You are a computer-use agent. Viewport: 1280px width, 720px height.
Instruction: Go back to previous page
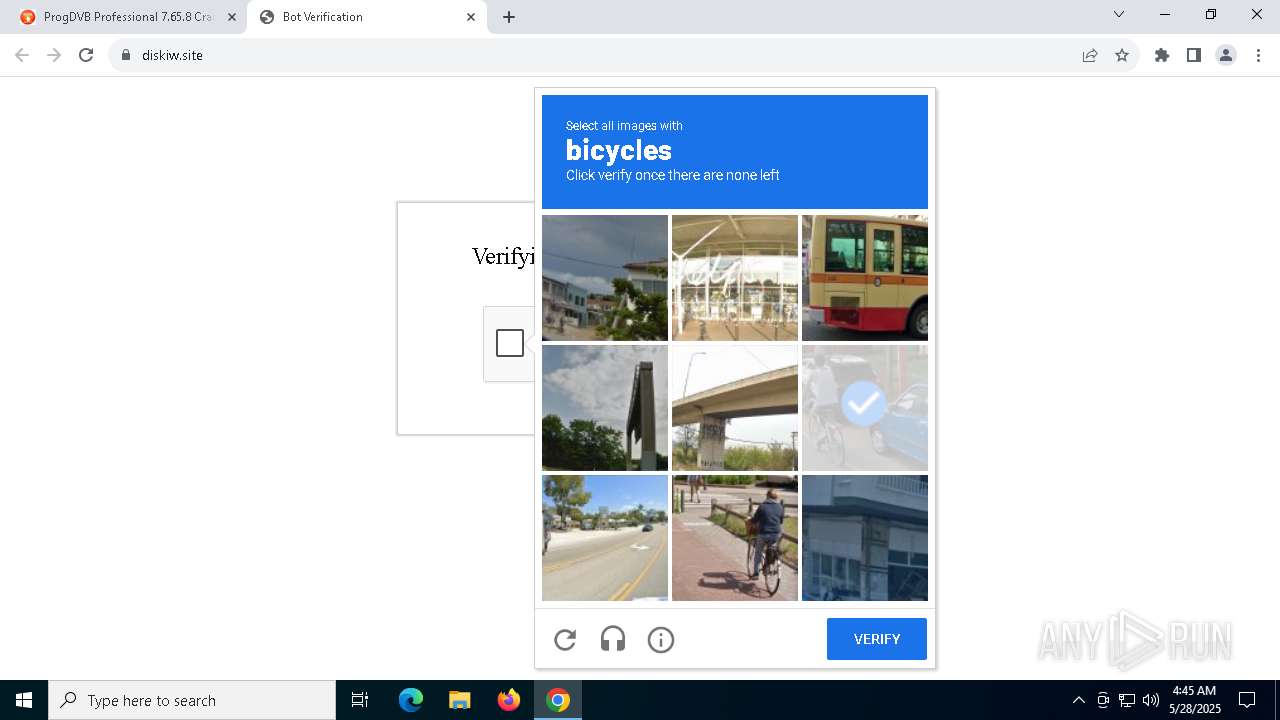(22, 55)
